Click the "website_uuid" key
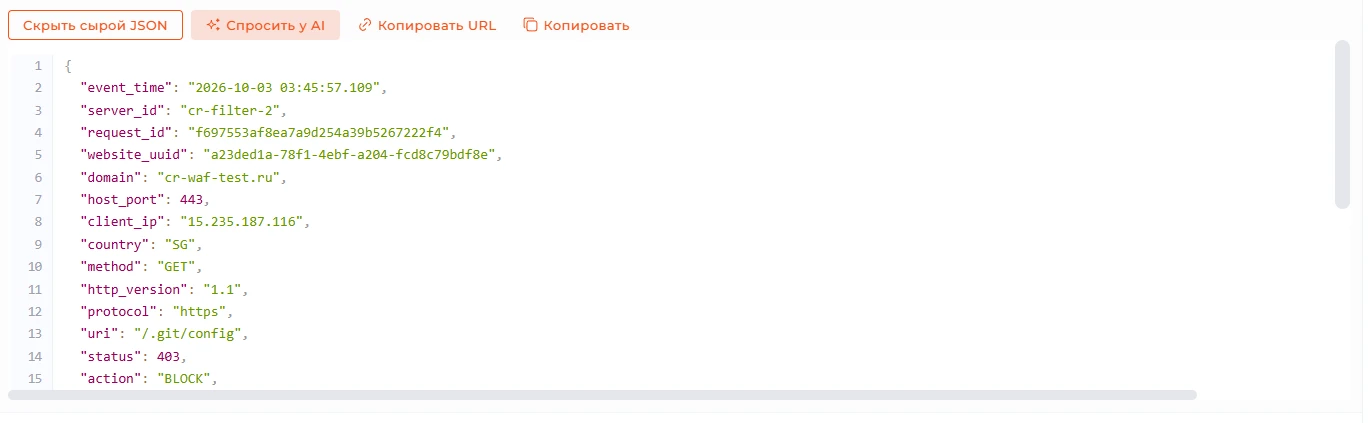 133,155
